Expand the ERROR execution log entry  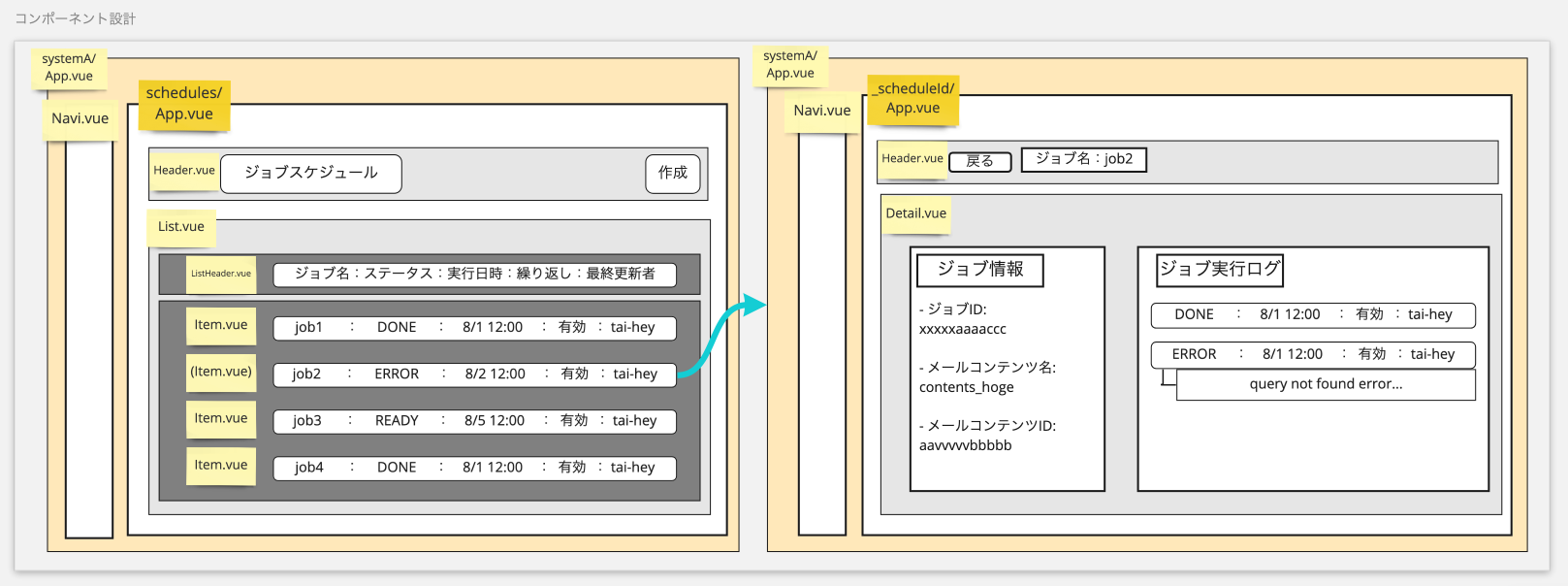(x=1313, y=355)
